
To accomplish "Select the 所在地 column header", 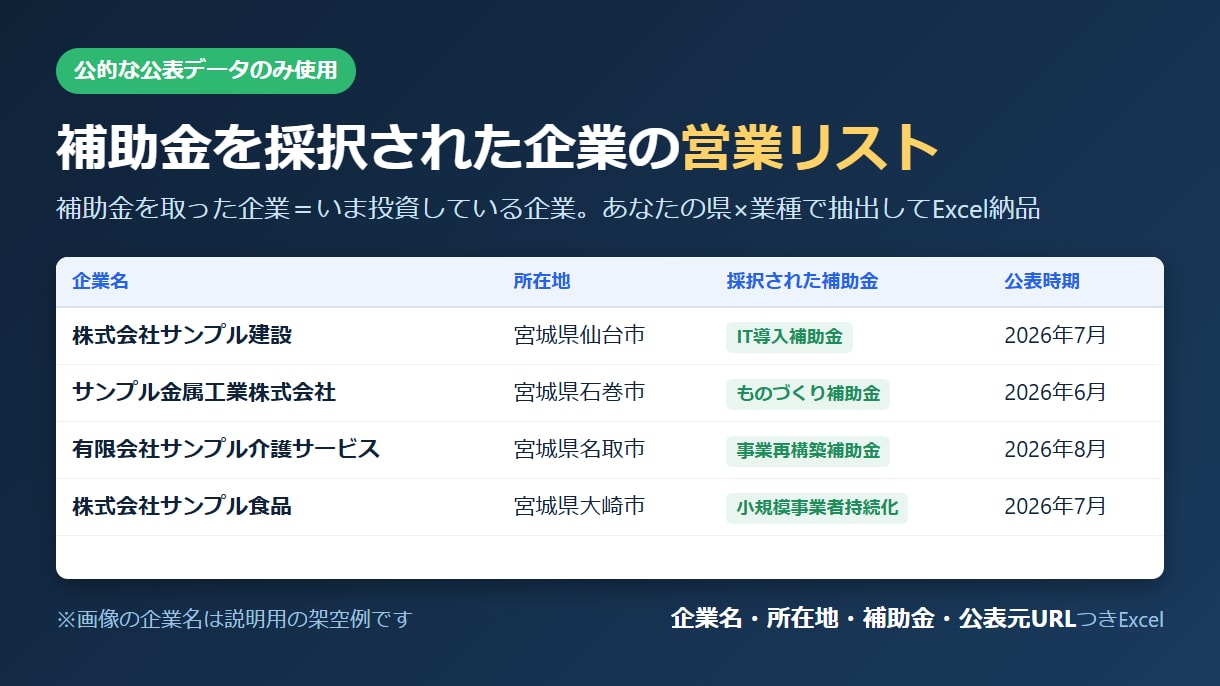I will 541,281.
